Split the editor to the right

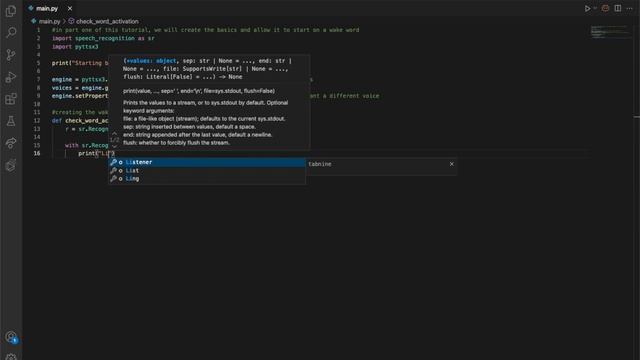click(618, 9)
